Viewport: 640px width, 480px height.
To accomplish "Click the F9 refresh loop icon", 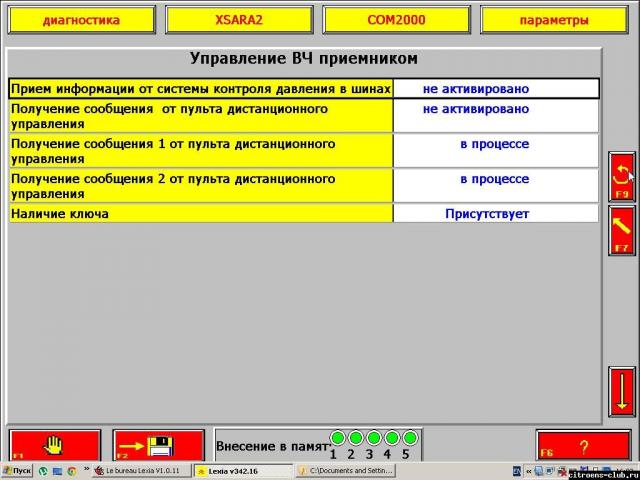I will [x=622, y=177].
